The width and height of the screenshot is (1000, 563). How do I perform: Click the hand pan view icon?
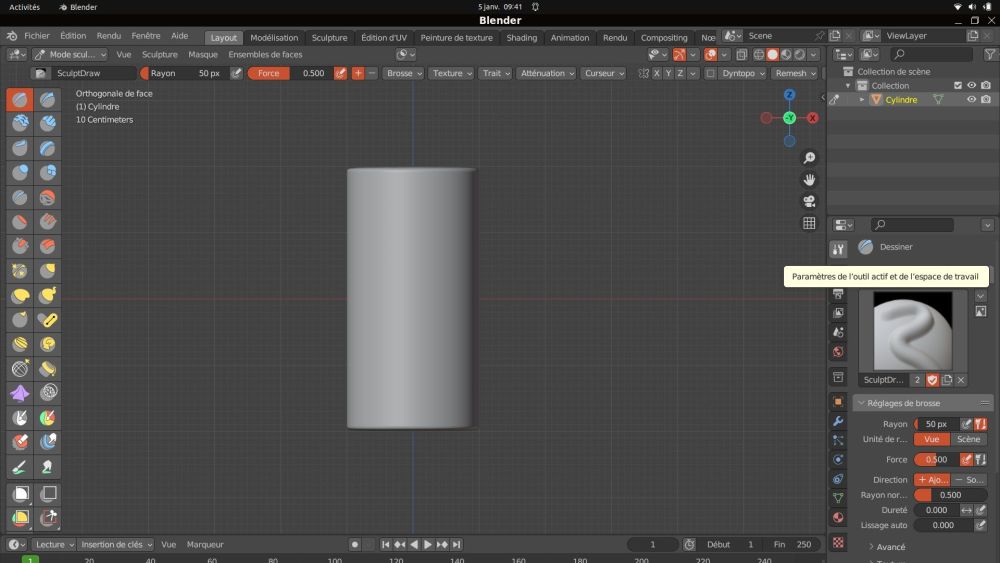[x=809, y=180]
